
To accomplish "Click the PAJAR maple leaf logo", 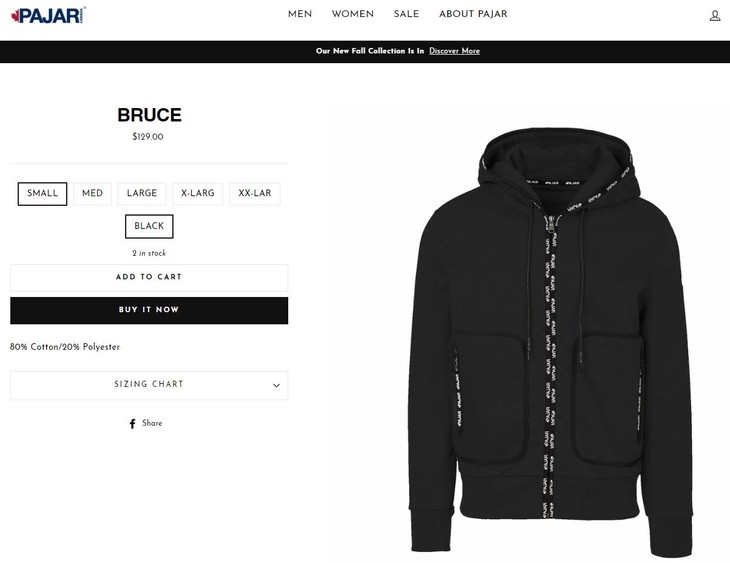I will pyautogui.click(x=48, y=15).
